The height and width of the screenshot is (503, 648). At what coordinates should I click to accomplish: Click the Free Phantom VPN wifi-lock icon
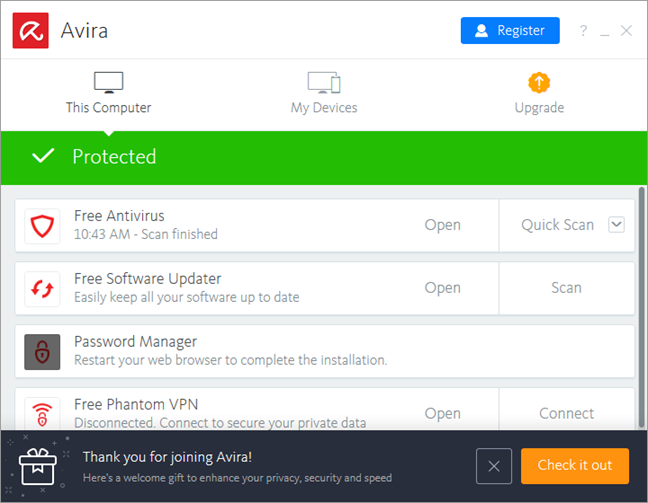pyautogui.click(x=42, y=414)
